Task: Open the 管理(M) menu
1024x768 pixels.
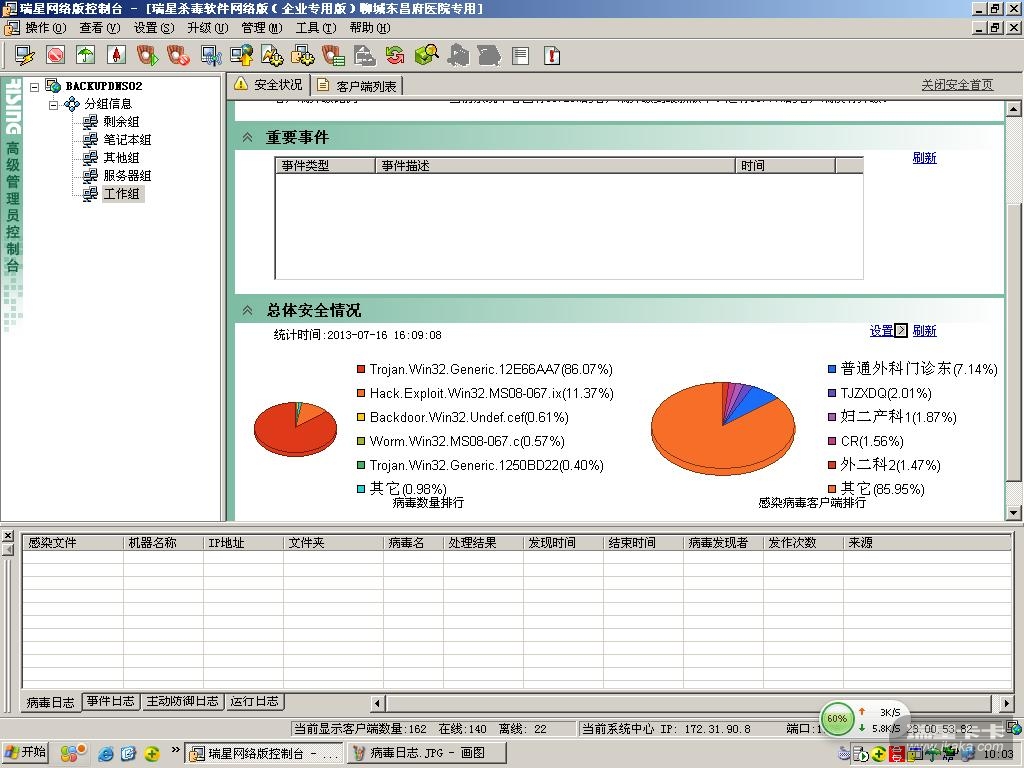Action: [262, 27]
